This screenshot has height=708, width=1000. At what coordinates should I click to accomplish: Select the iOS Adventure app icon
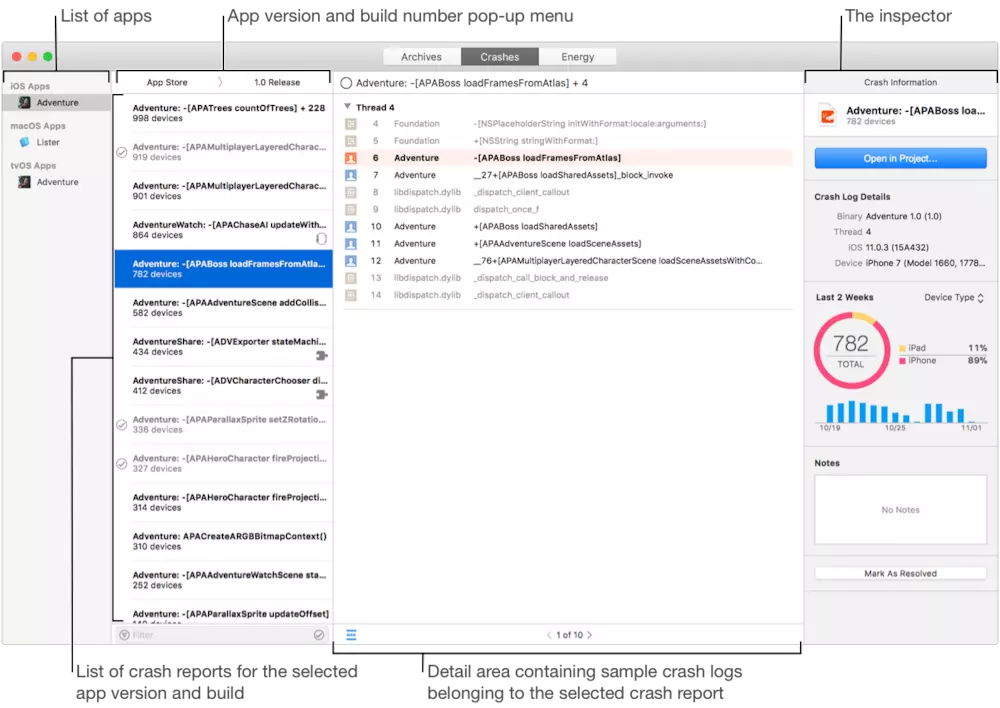24,103
